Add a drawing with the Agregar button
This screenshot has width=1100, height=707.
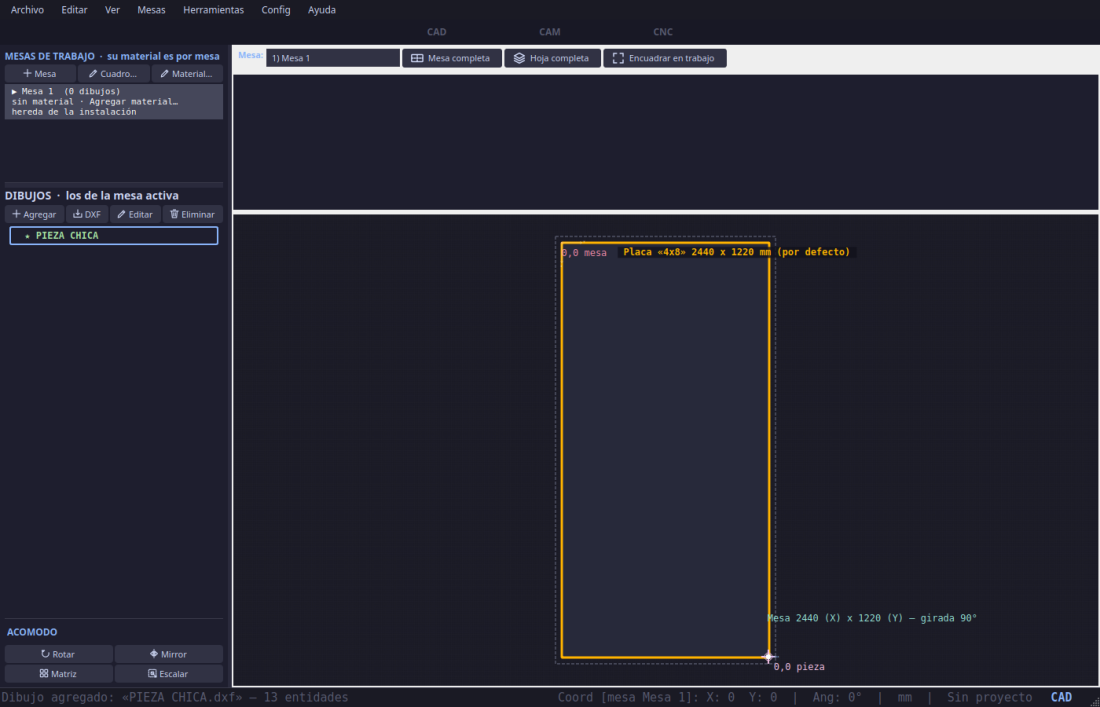[x=34, y=215]
